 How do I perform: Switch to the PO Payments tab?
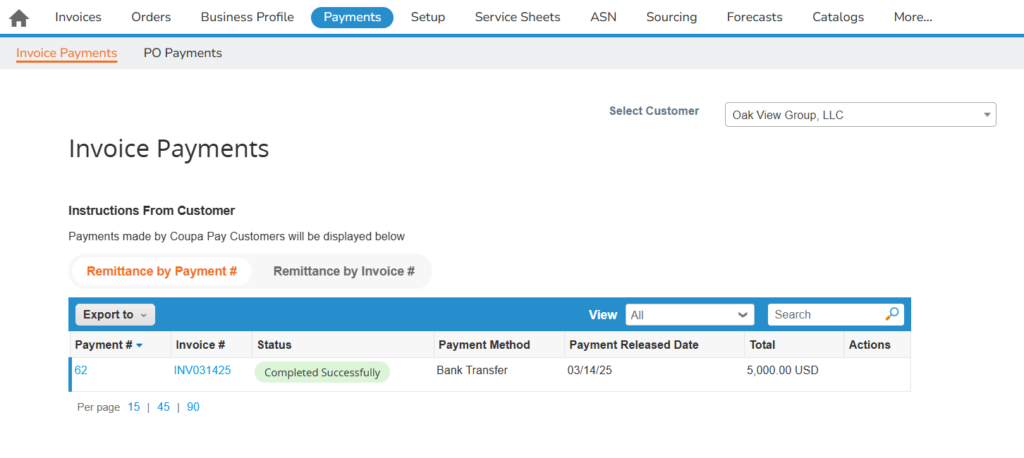click(183, 53)
